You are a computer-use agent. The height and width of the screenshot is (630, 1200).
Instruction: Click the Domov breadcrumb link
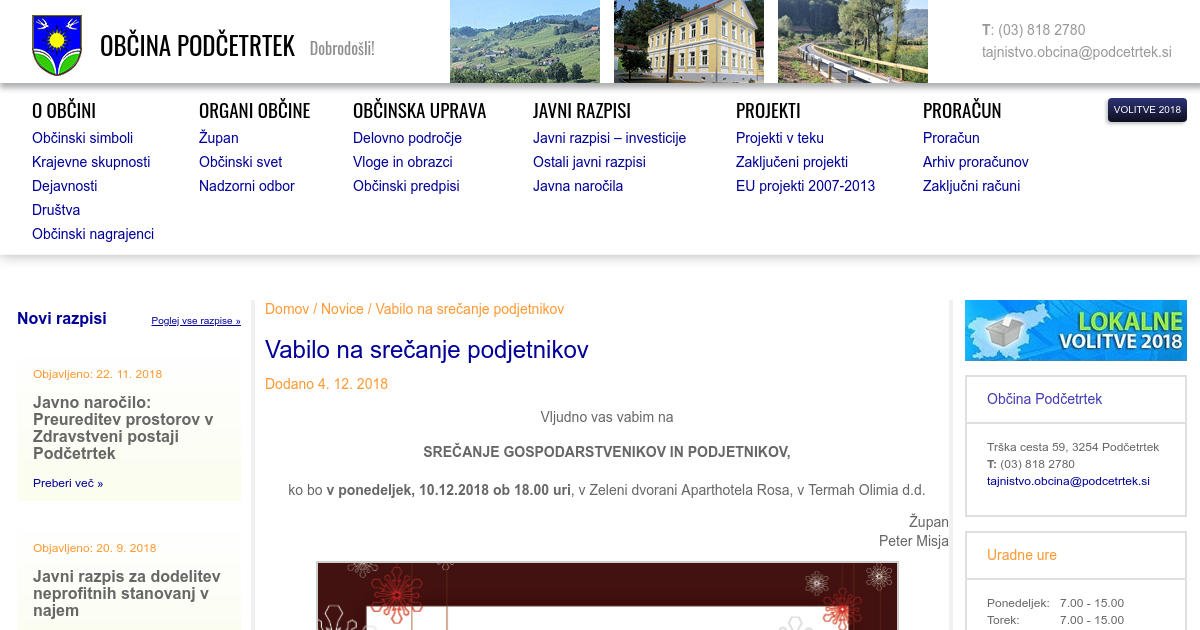point(287,309)
